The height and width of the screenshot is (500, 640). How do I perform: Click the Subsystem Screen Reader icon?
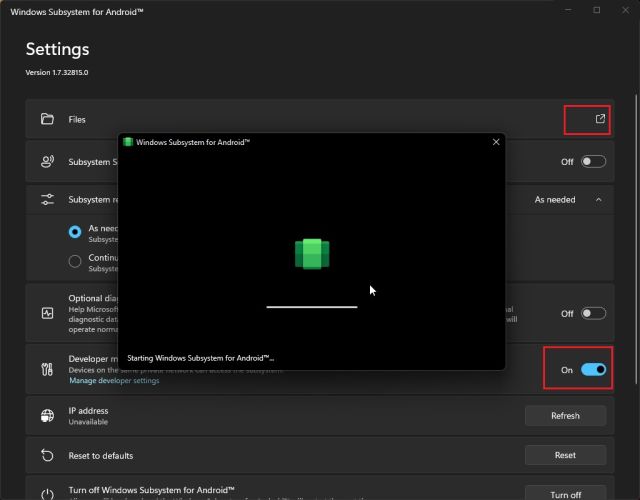(47, 161)
